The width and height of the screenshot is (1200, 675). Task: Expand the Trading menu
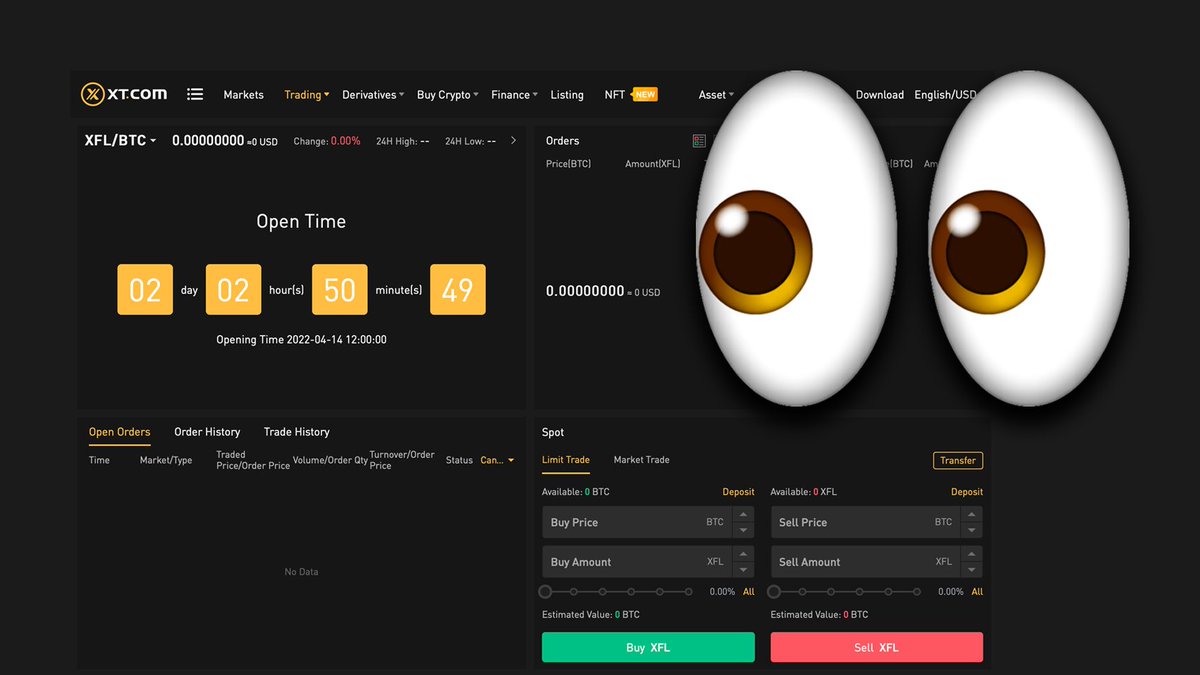(x=306, y=95)
